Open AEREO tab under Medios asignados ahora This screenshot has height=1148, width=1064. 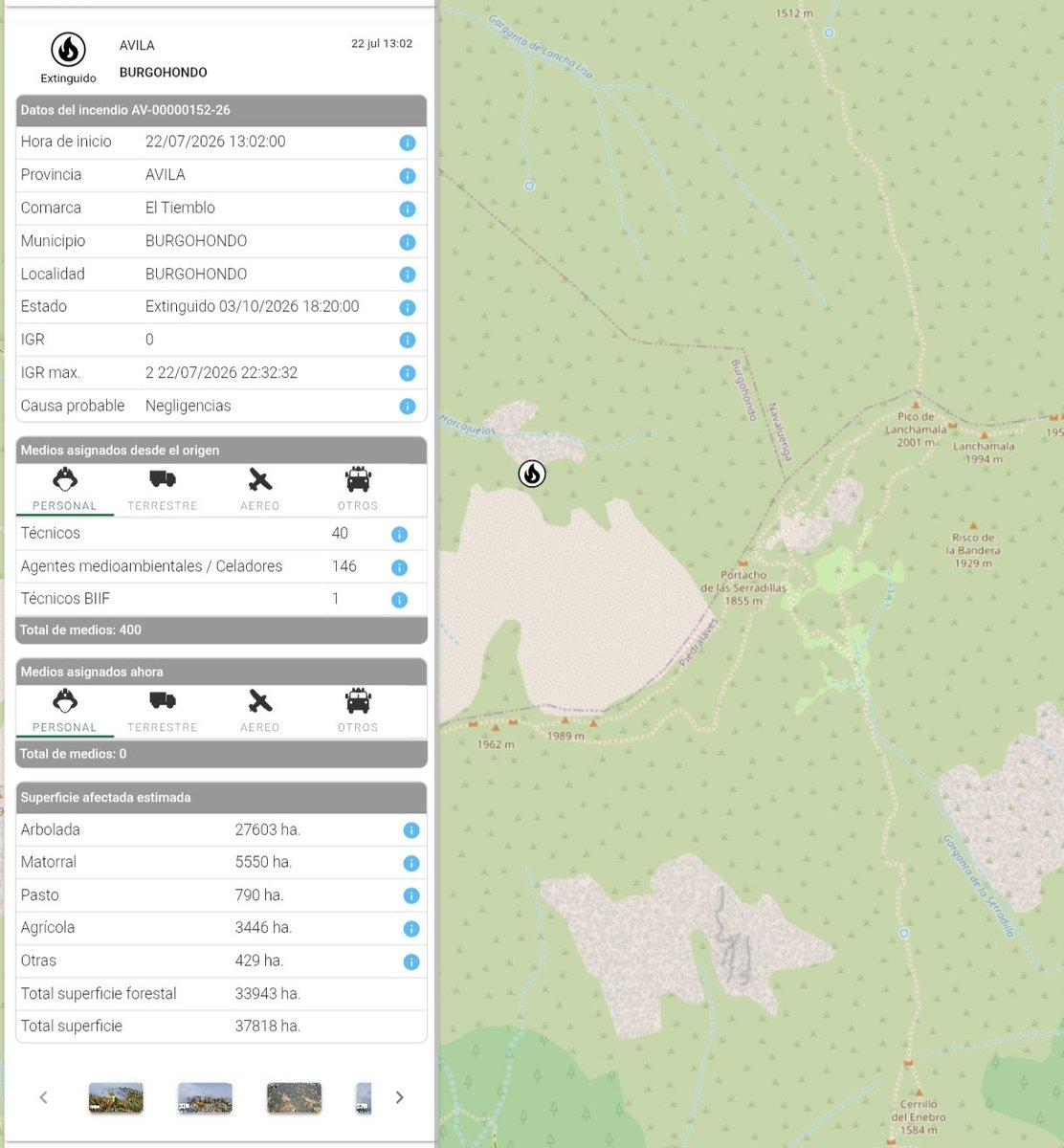click(260, 713)
